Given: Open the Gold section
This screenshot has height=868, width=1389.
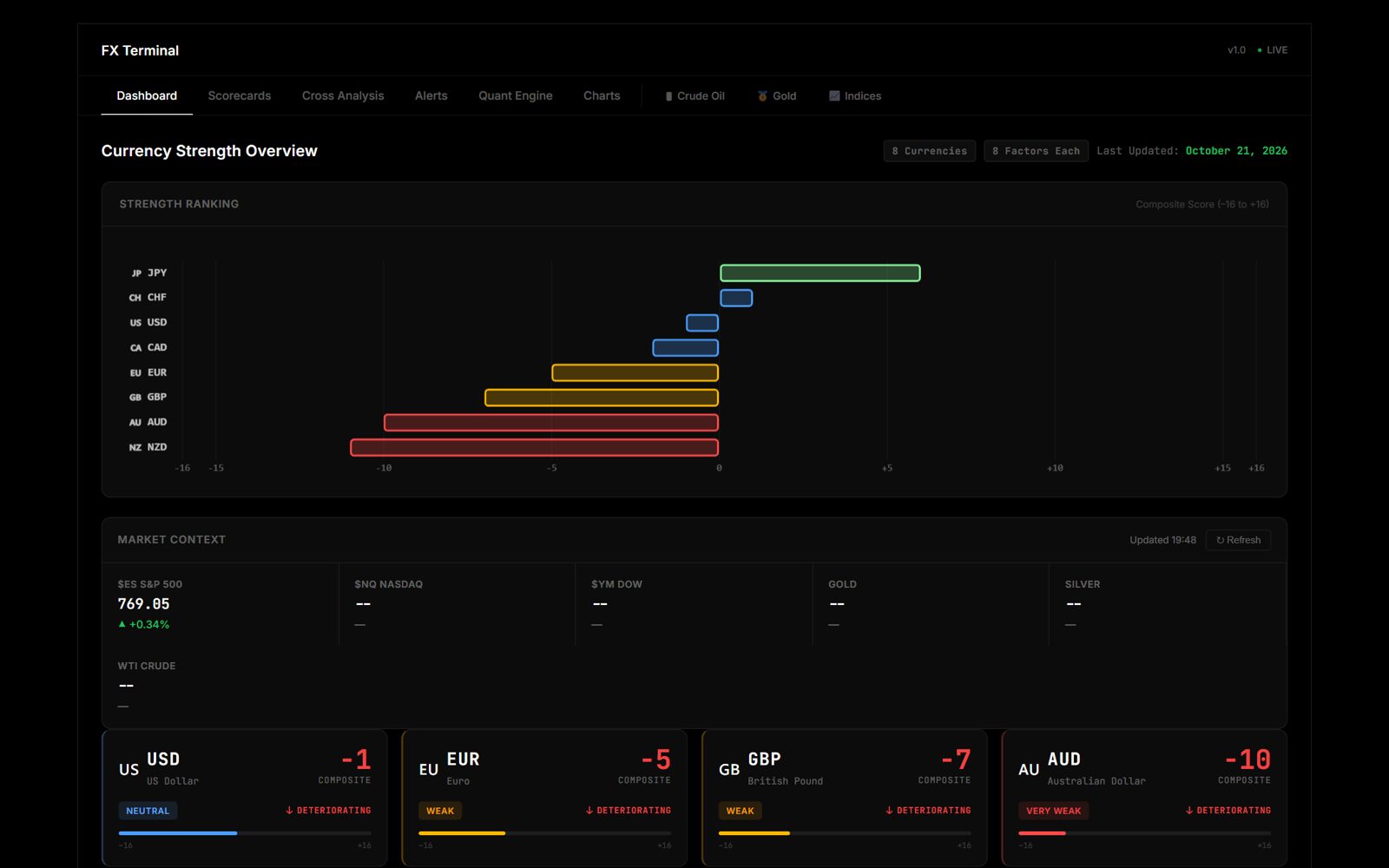Looking at the screenshot, I should pyautogui.click(x=777, y=95).
